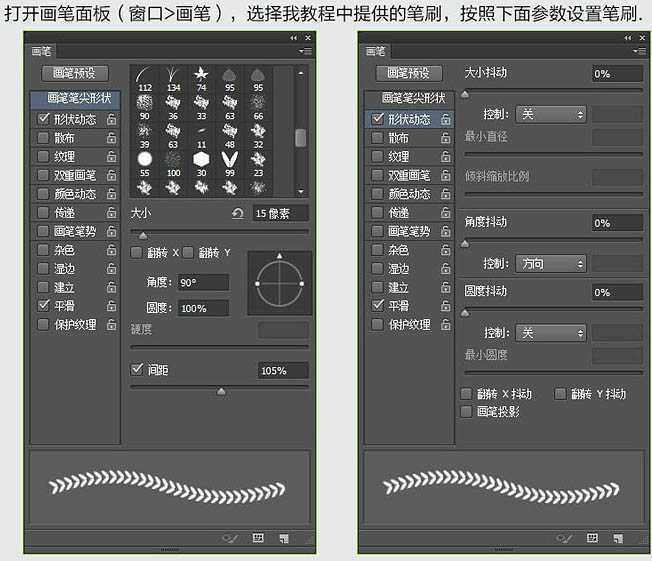This screenshot has height=561, width=652.
Task: Open 控制 dropdown under 圆度抖动
Action: [551, 333]
